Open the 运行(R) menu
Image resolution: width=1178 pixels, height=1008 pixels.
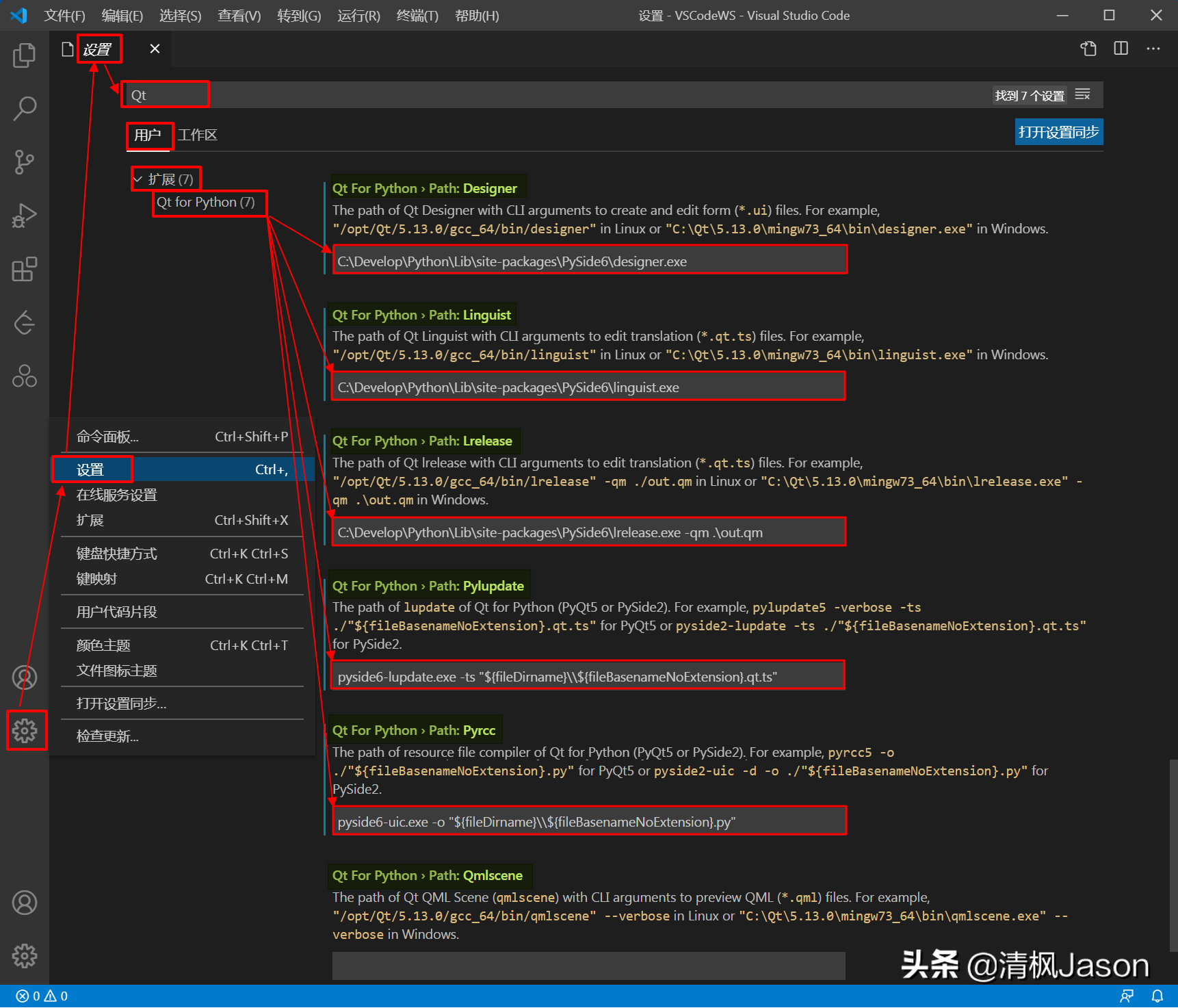pos(358,15)
